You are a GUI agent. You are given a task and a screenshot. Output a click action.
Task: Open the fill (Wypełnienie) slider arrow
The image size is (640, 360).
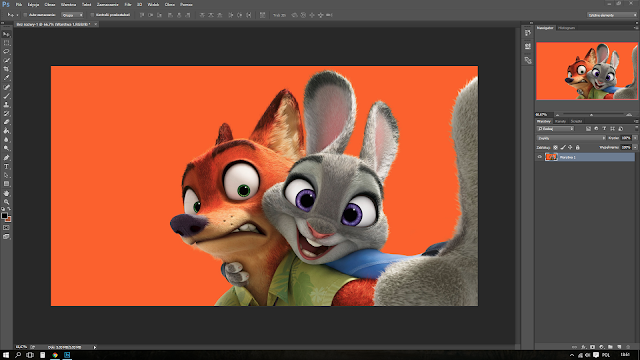point(635,147)
